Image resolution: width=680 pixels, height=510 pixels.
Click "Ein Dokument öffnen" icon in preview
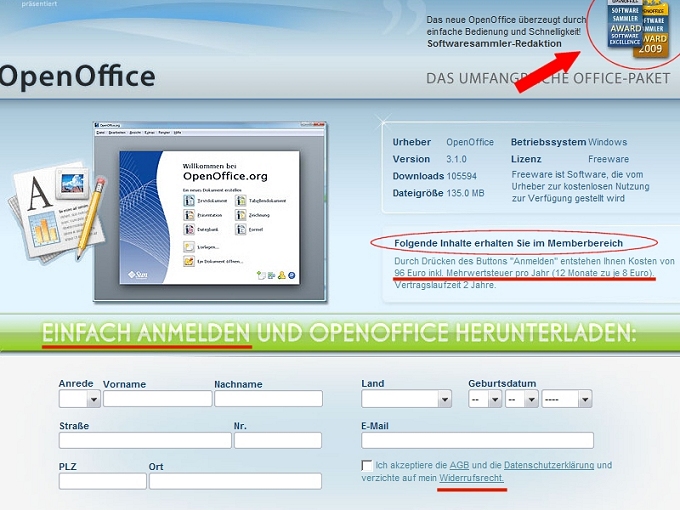[x=189, y=261]
